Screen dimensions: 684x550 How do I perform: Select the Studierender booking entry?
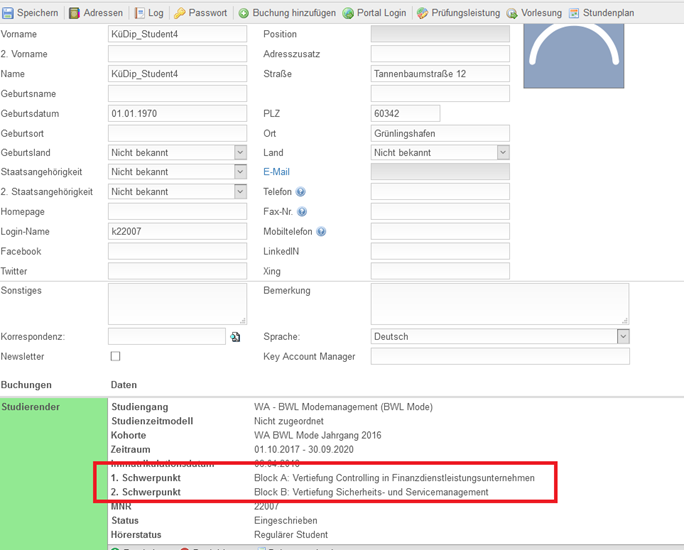31,407
